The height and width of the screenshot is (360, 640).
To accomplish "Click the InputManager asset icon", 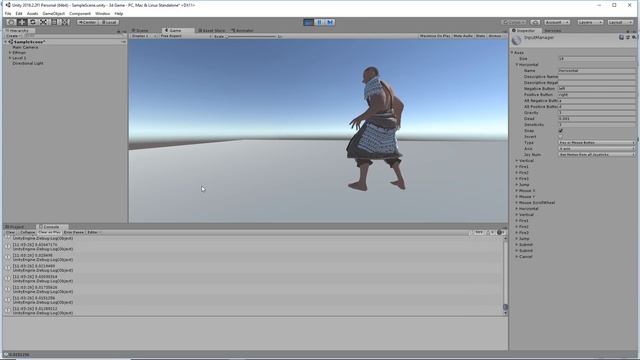I will coord(517,40).
